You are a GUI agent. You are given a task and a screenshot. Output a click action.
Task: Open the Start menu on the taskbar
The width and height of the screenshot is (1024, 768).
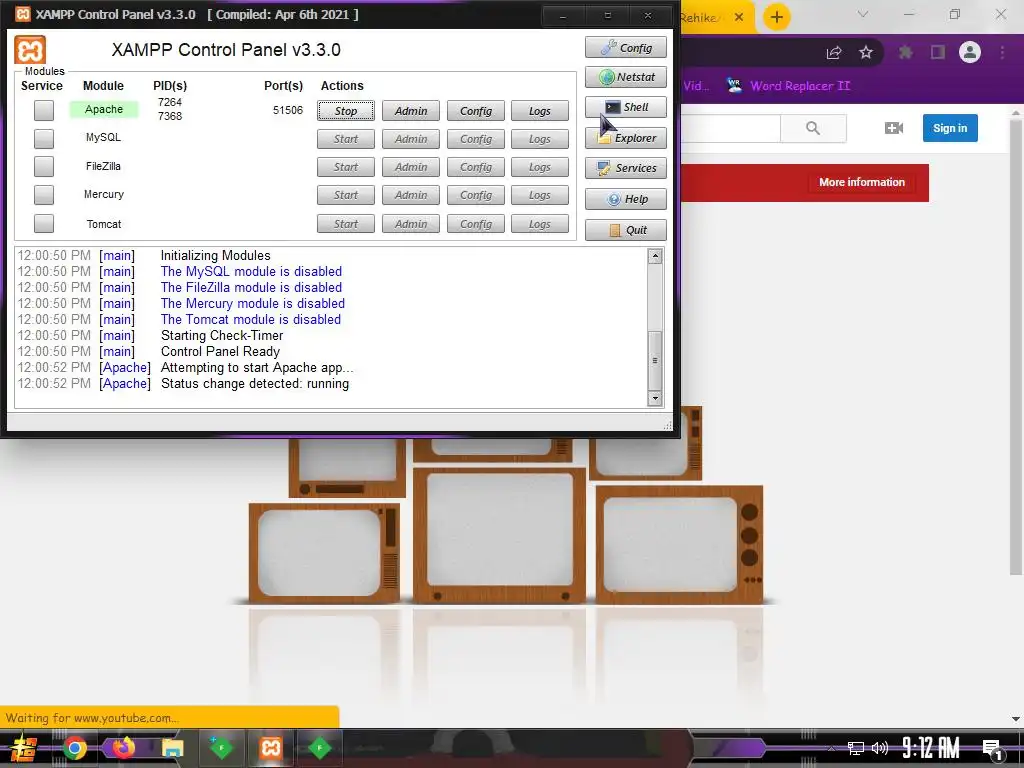point(24,748)
